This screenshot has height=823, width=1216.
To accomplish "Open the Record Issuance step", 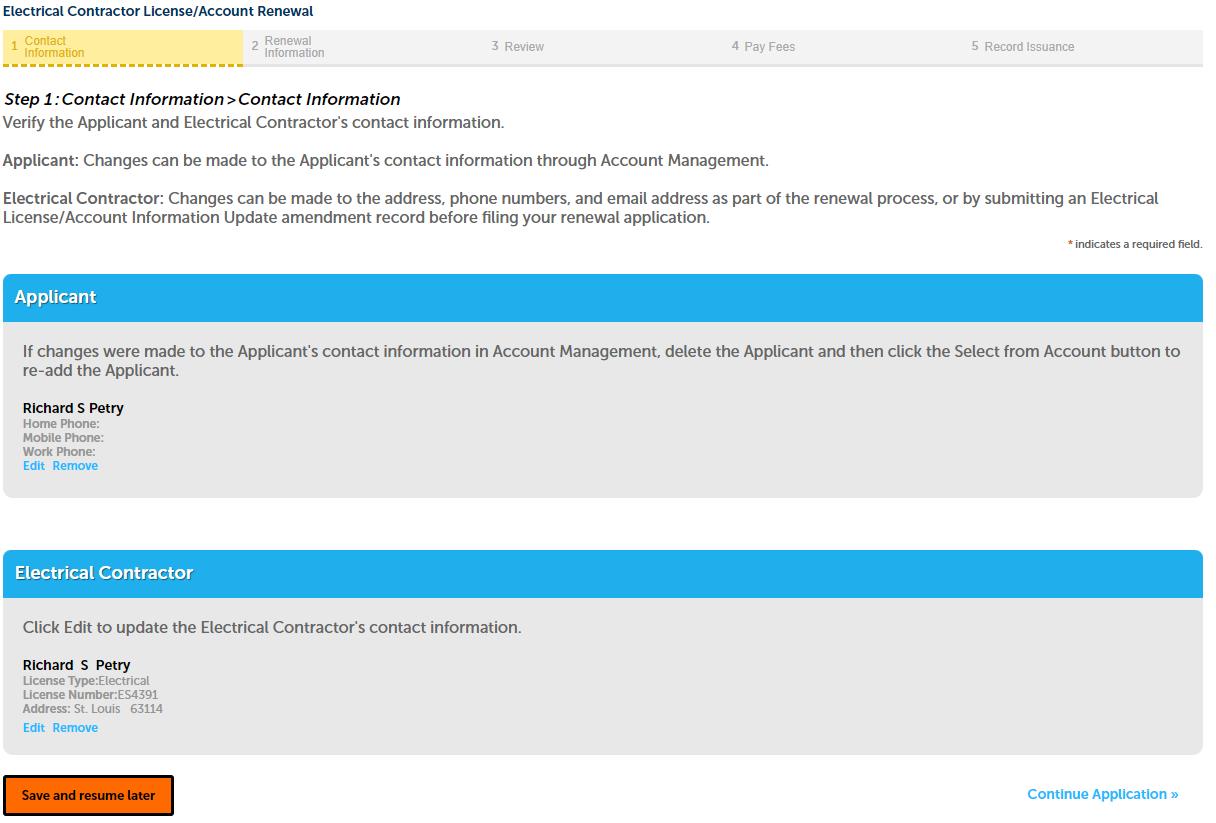I will [1082, 47].
